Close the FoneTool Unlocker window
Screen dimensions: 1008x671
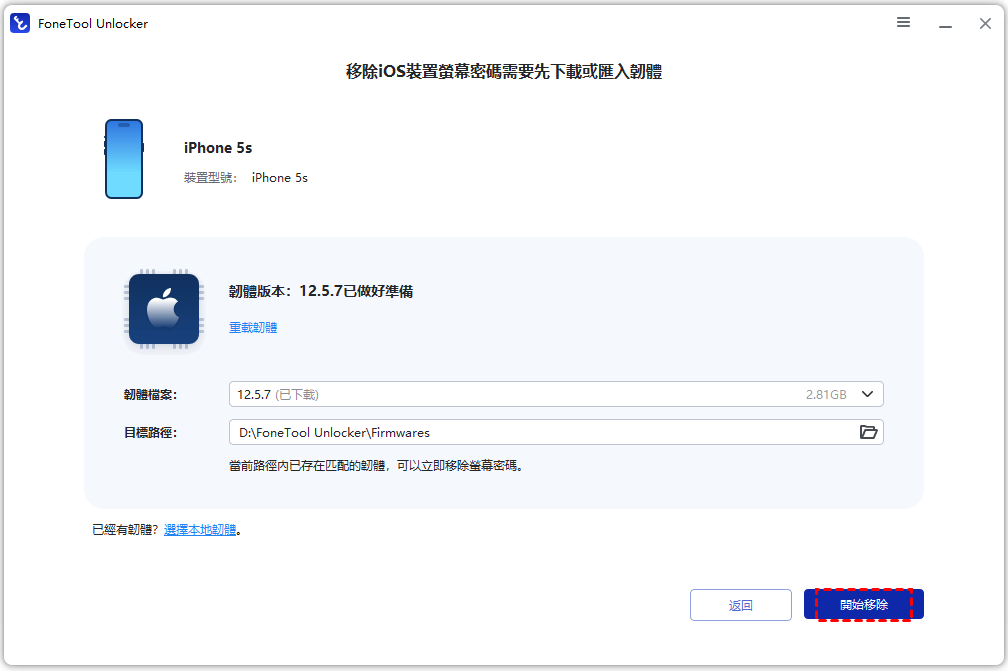(985, 23)
